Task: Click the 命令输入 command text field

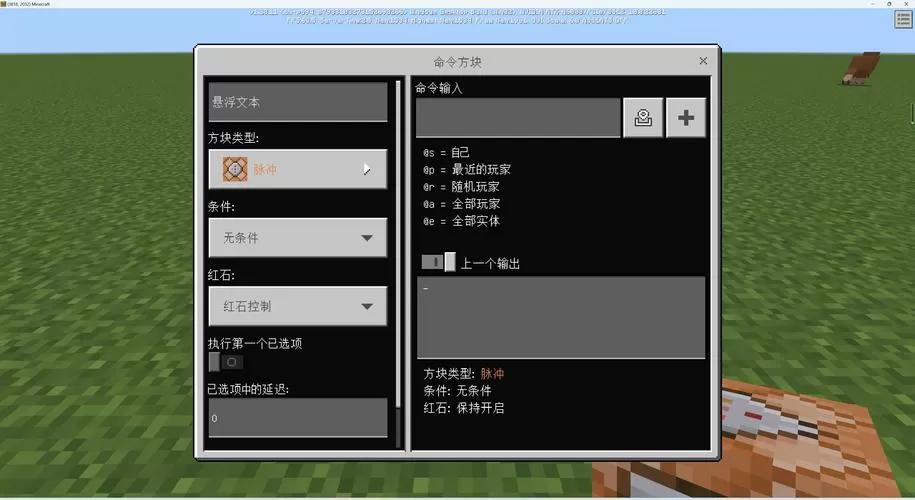Action: (518, 118)
